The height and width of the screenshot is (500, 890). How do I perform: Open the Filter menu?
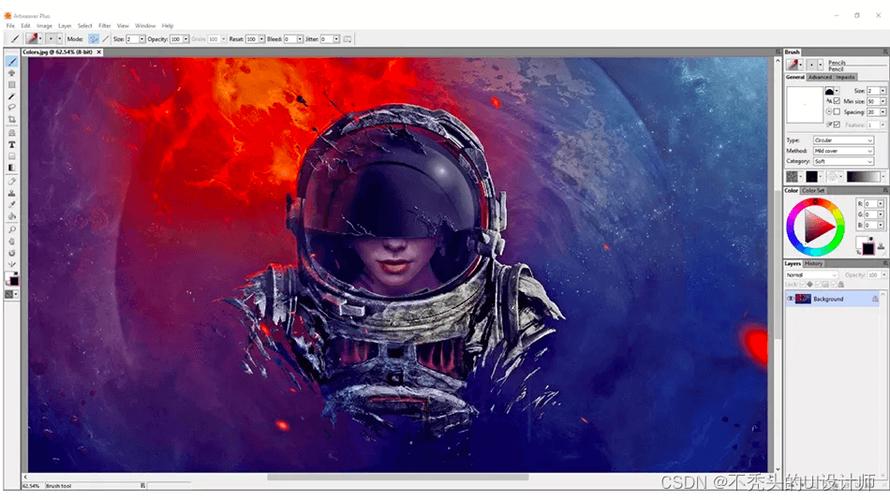click(104, 26)
